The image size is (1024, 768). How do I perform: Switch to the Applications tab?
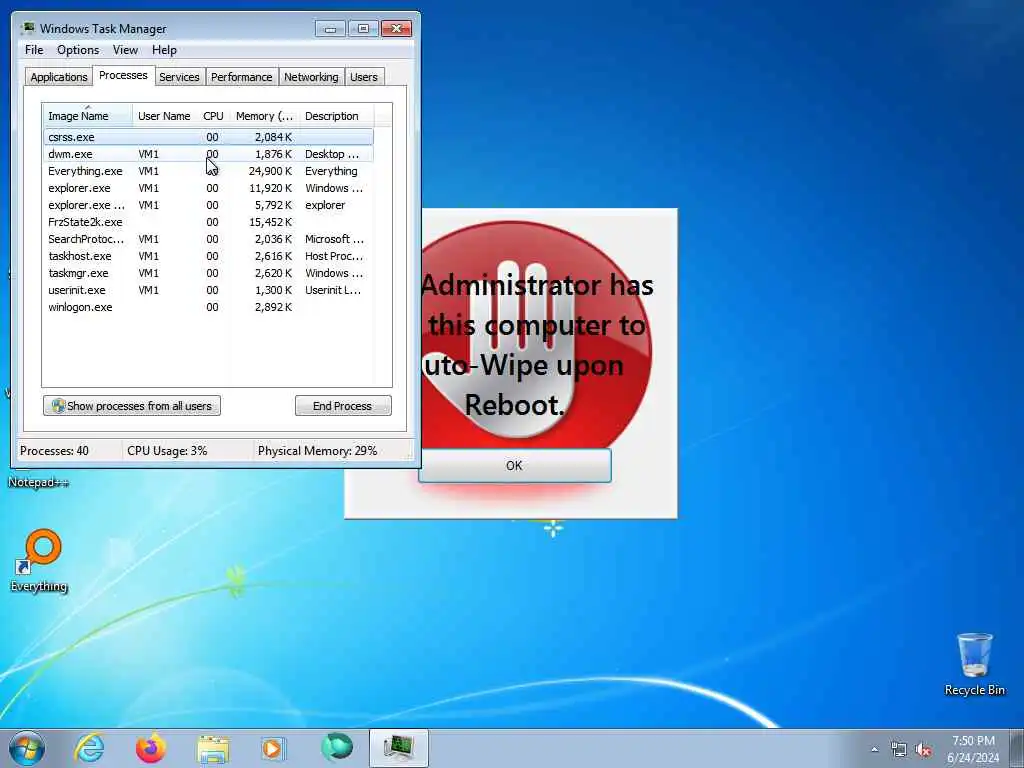[x=59, y=77]
